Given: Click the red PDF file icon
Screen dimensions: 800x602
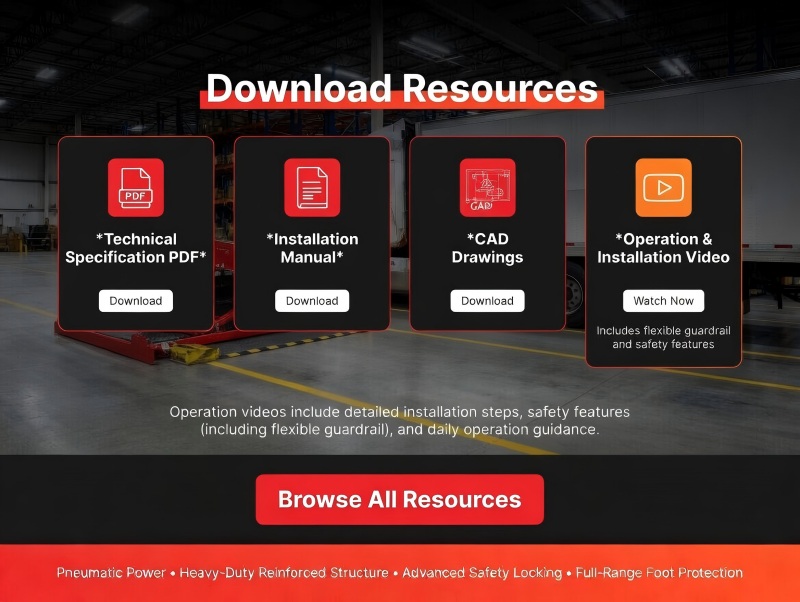Looking at the screenshot, I should 135,188.
